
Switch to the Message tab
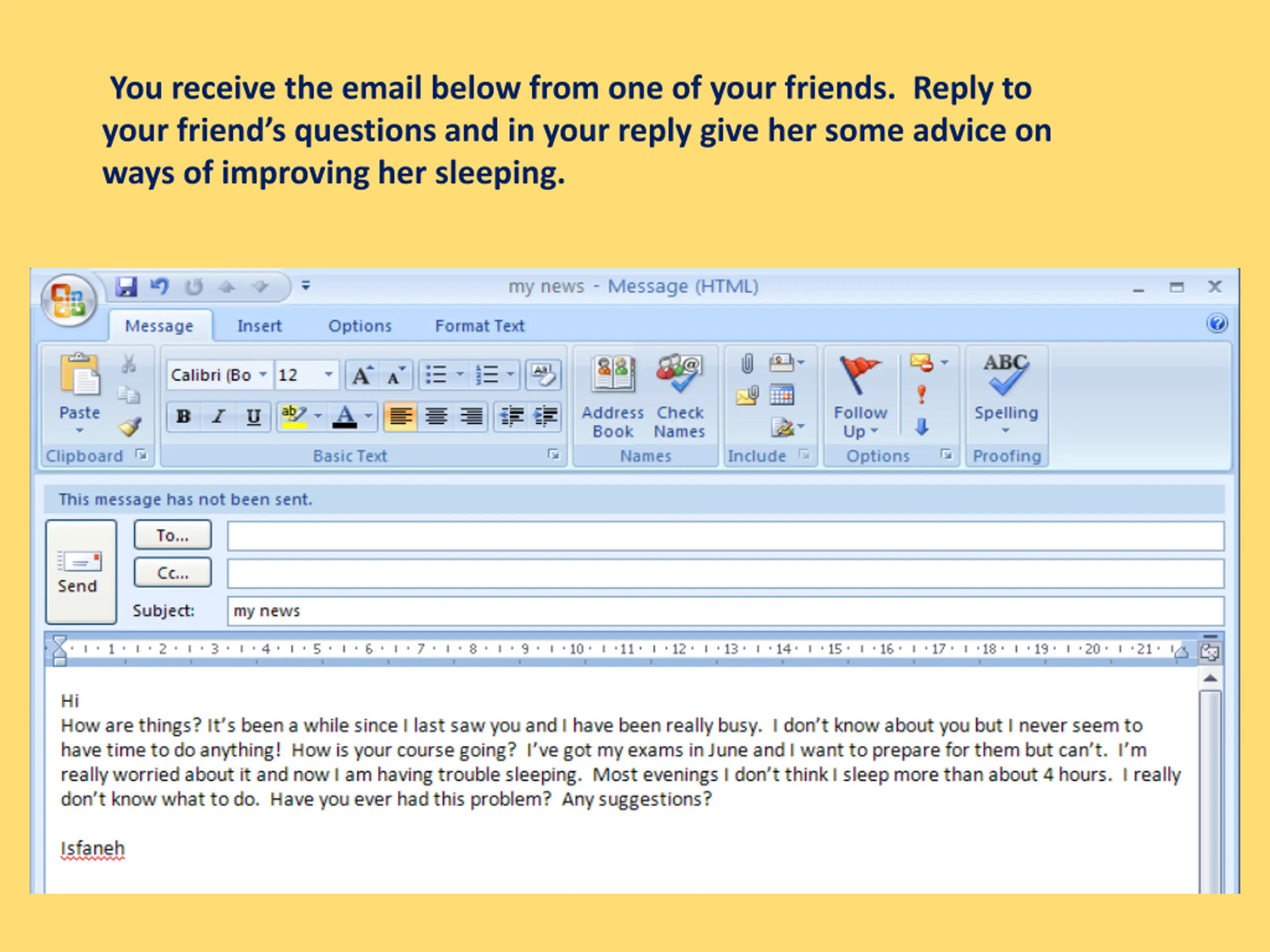(160, 326)
